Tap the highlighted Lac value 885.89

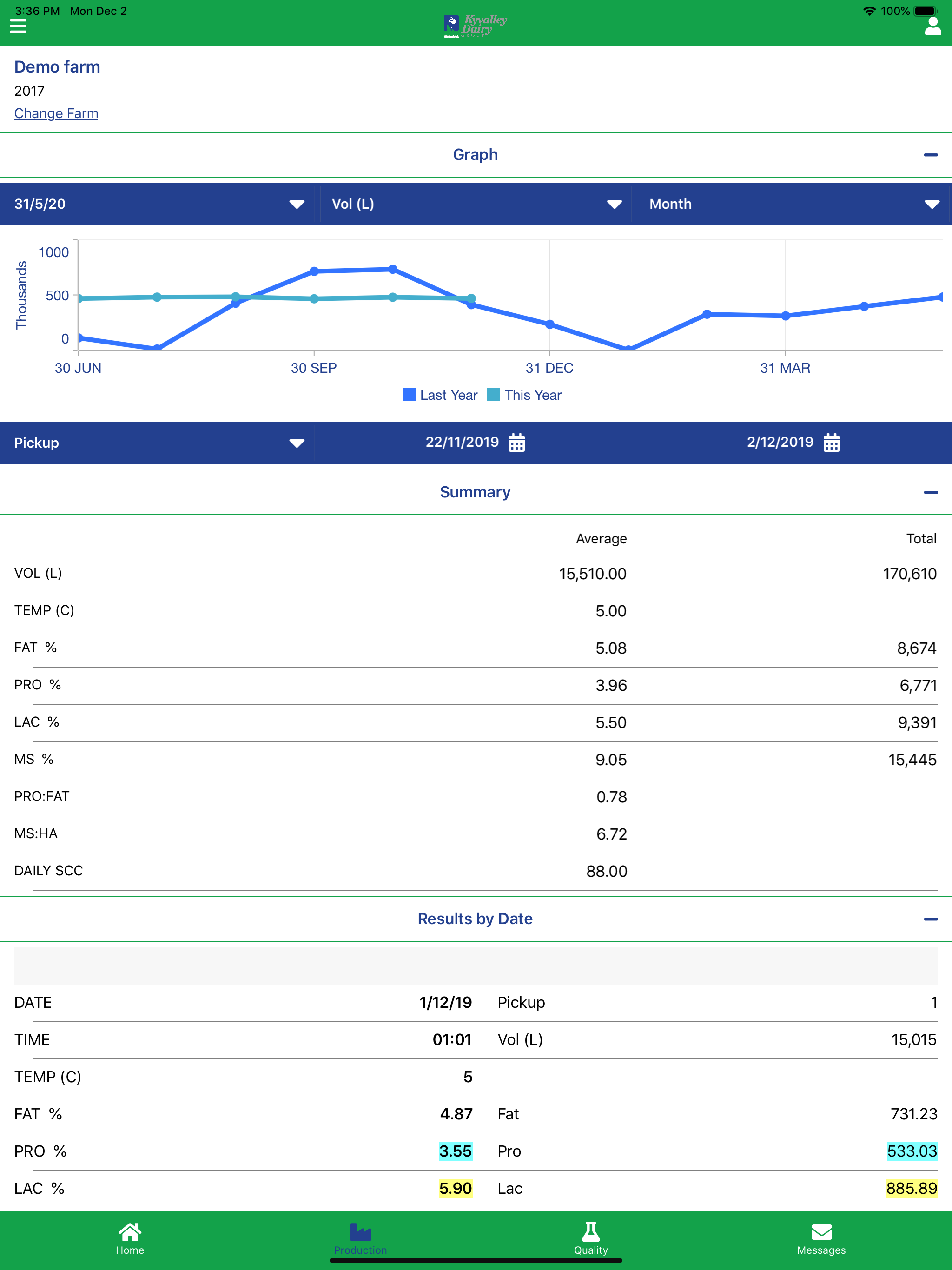point(912,1189)
